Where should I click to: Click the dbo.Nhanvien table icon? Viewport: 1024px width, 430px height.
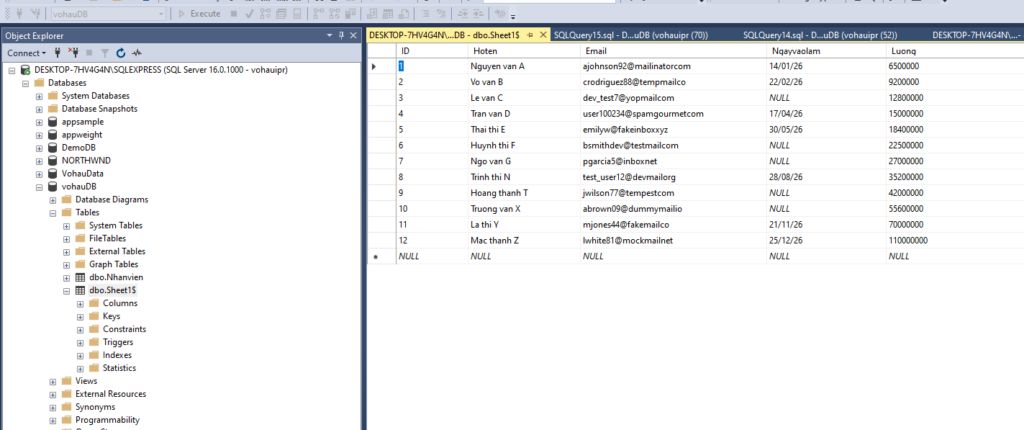[80, 277]
